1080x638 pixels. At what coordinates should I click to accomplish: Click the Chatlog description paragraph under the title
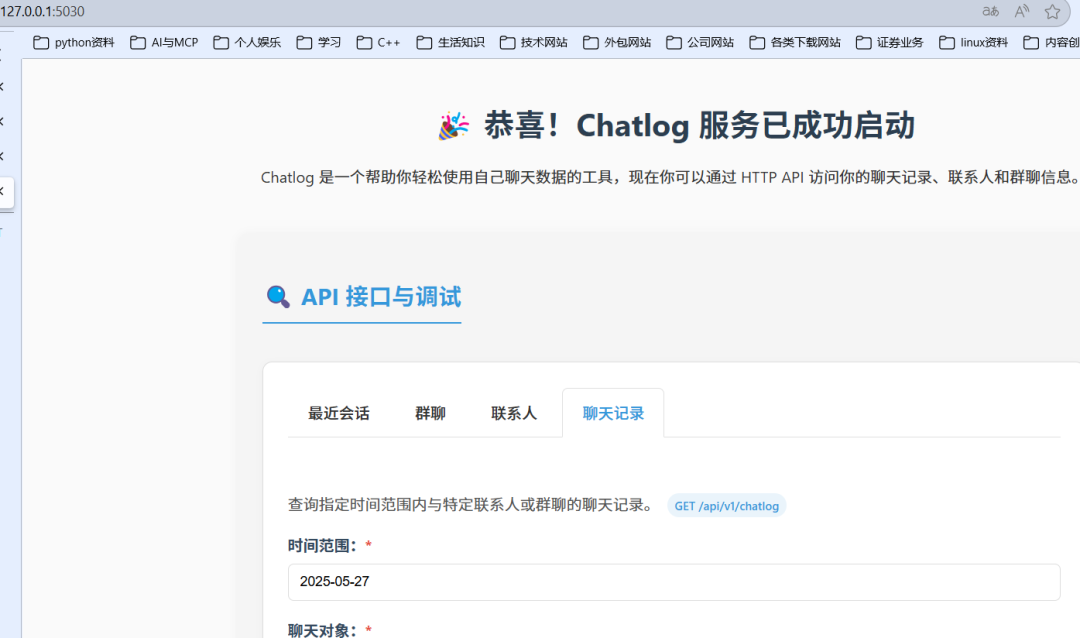coord(670,178)
